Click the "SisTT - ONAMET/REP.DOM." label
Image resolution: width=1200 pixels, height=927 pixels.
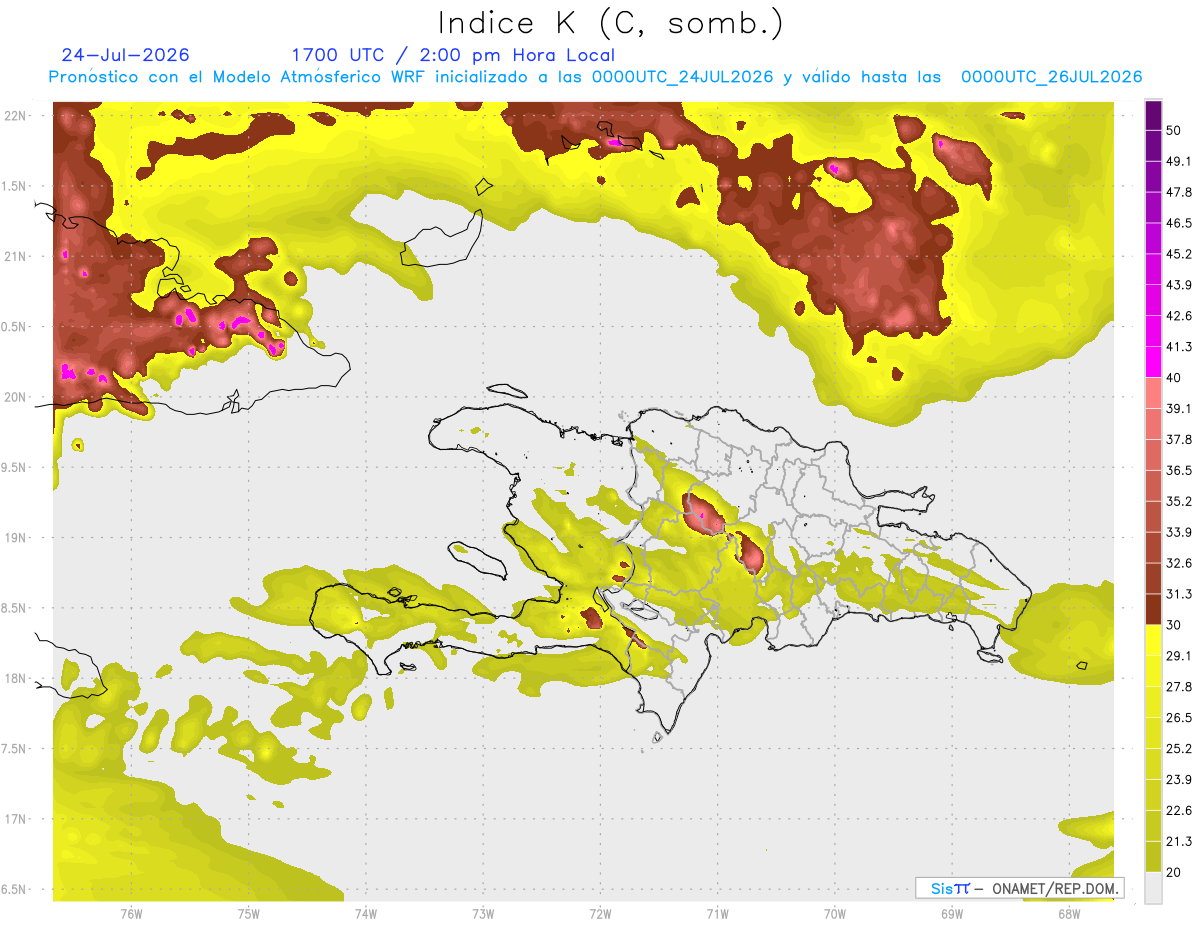pyautogui.click(x=1021, y=888)
